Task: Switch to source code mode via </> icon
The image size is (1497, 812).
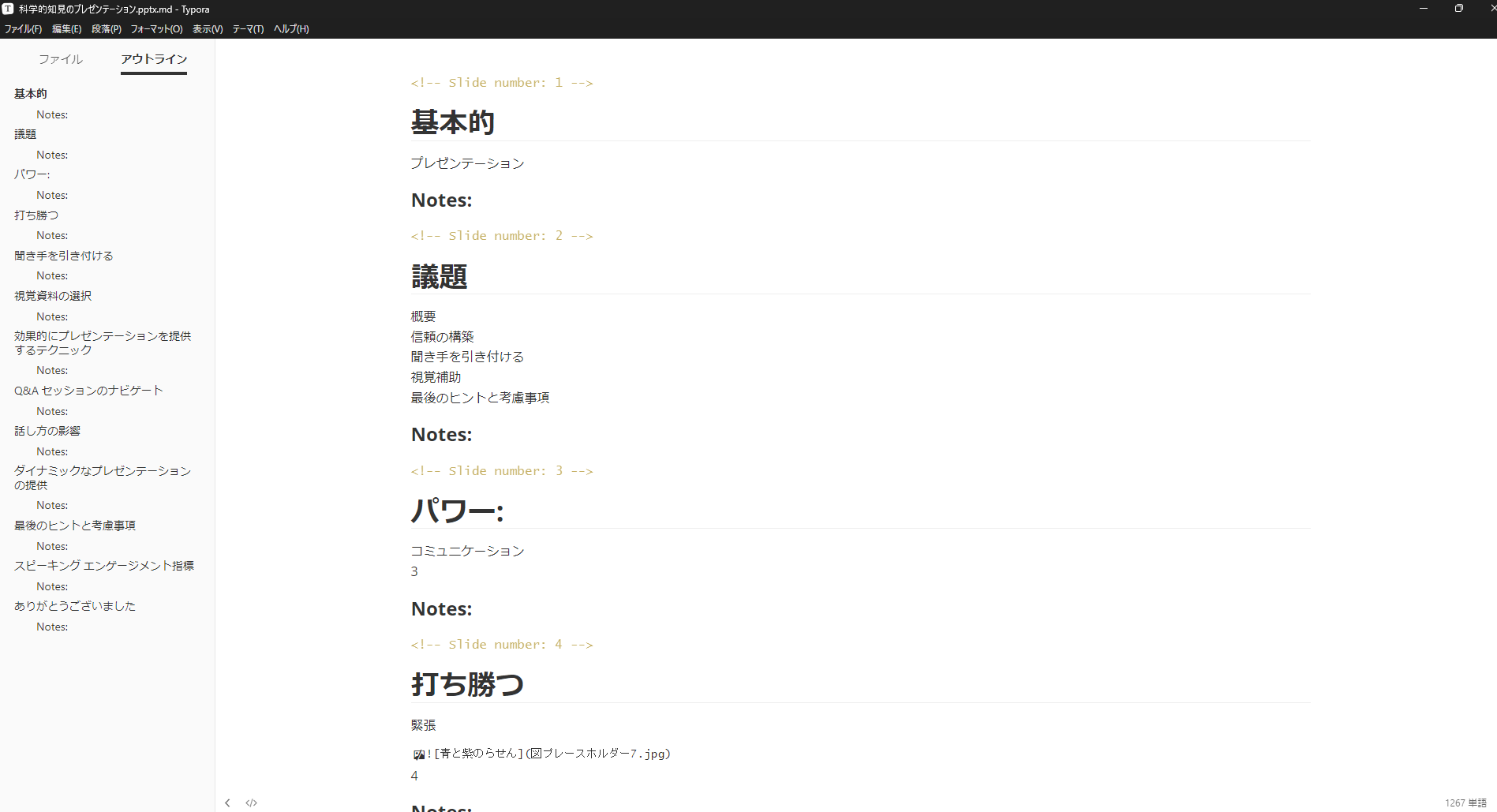Action: tap(251, 802)
